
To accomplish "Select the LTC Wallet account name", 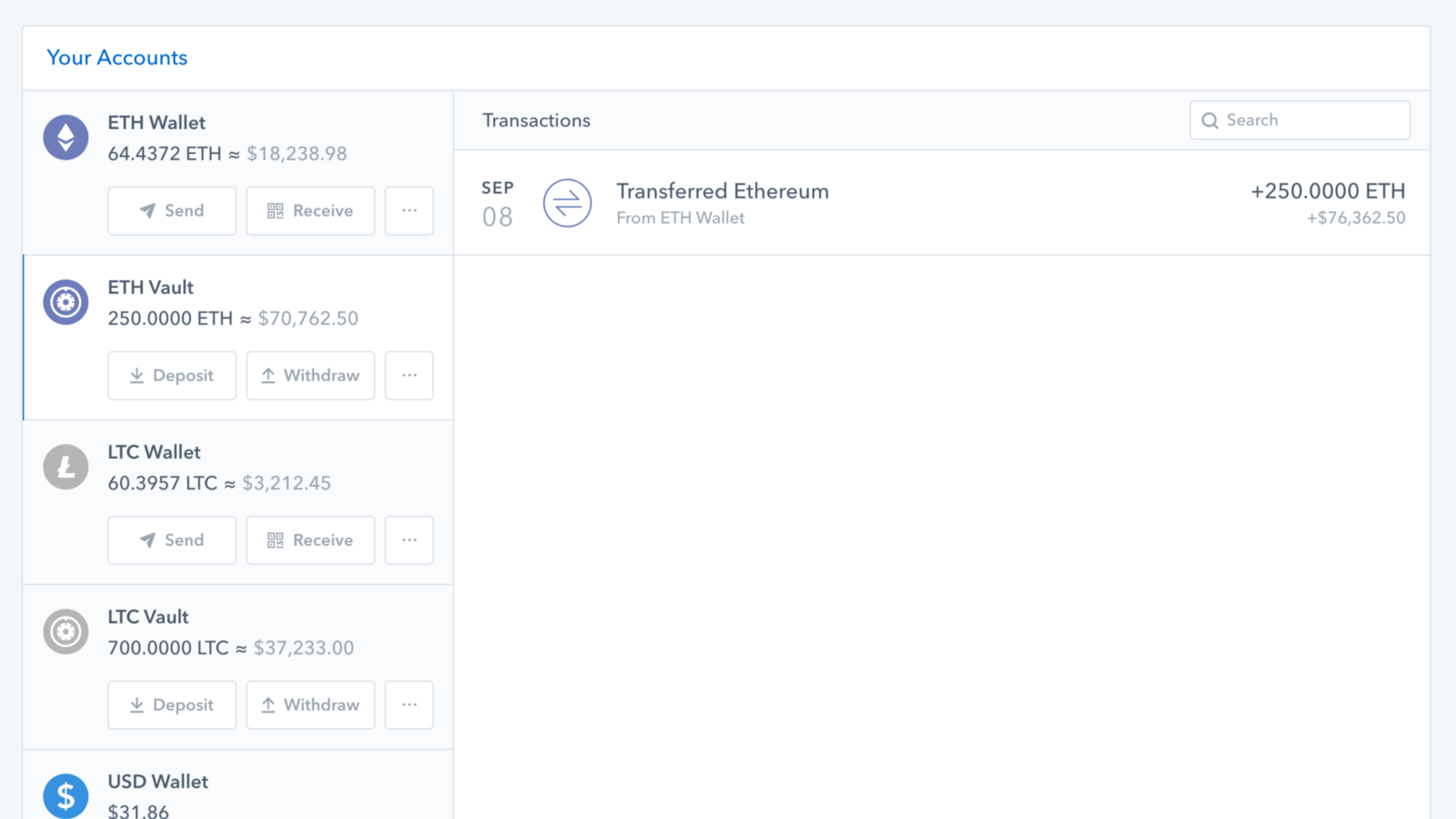I will coord(154,452).
